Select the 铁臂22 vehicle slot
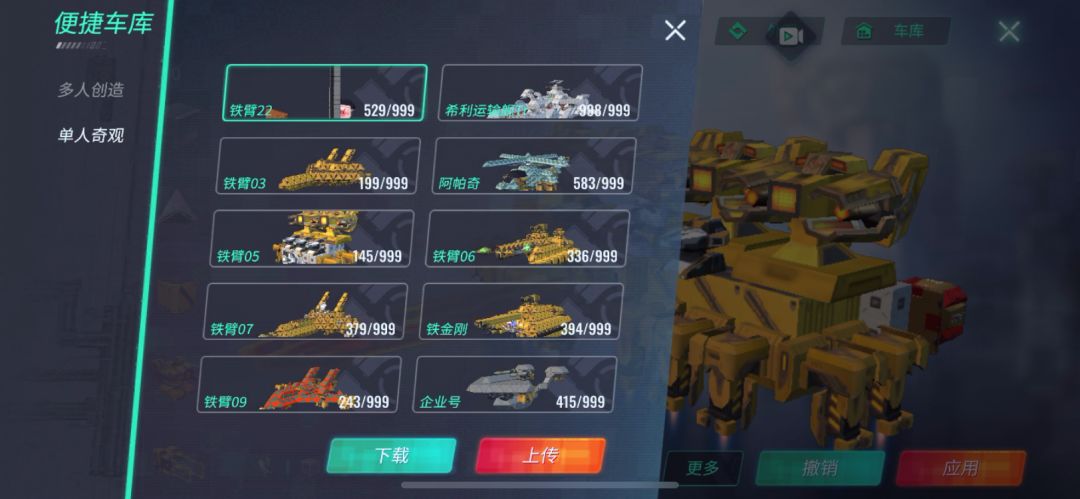This screenshot has height=499, width=1080. 324,93
